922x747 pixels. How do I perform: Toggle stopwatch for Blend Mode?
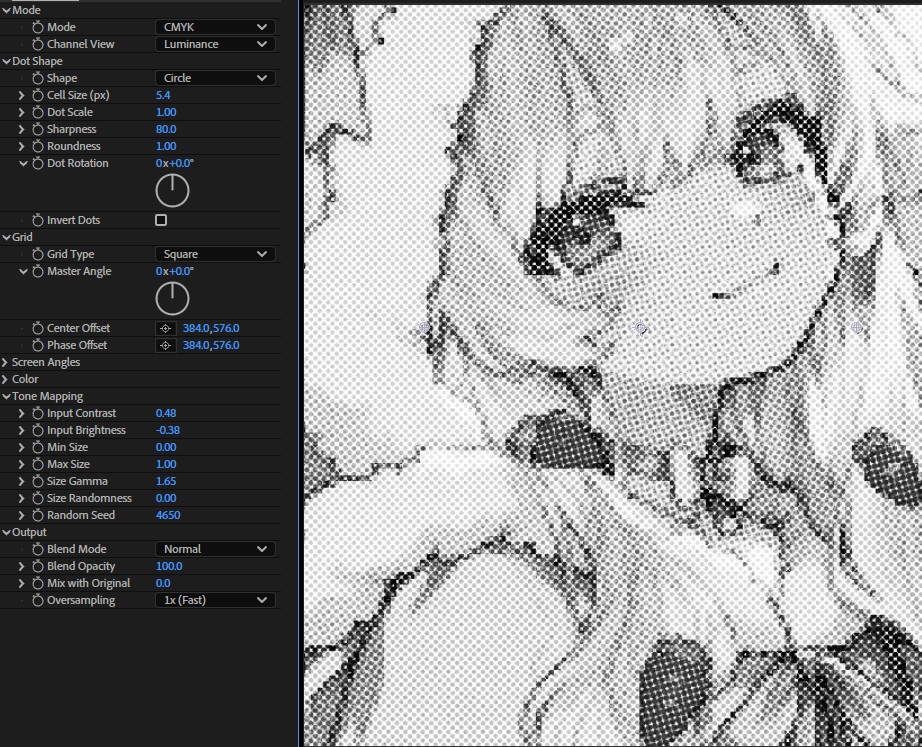pyautogui.click(x=38, y=549)
